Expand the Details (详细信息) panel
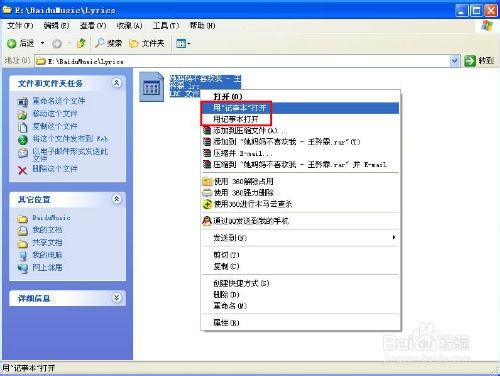Image resolution: width=500 pixels, height=376 pixels. point(116,297)
